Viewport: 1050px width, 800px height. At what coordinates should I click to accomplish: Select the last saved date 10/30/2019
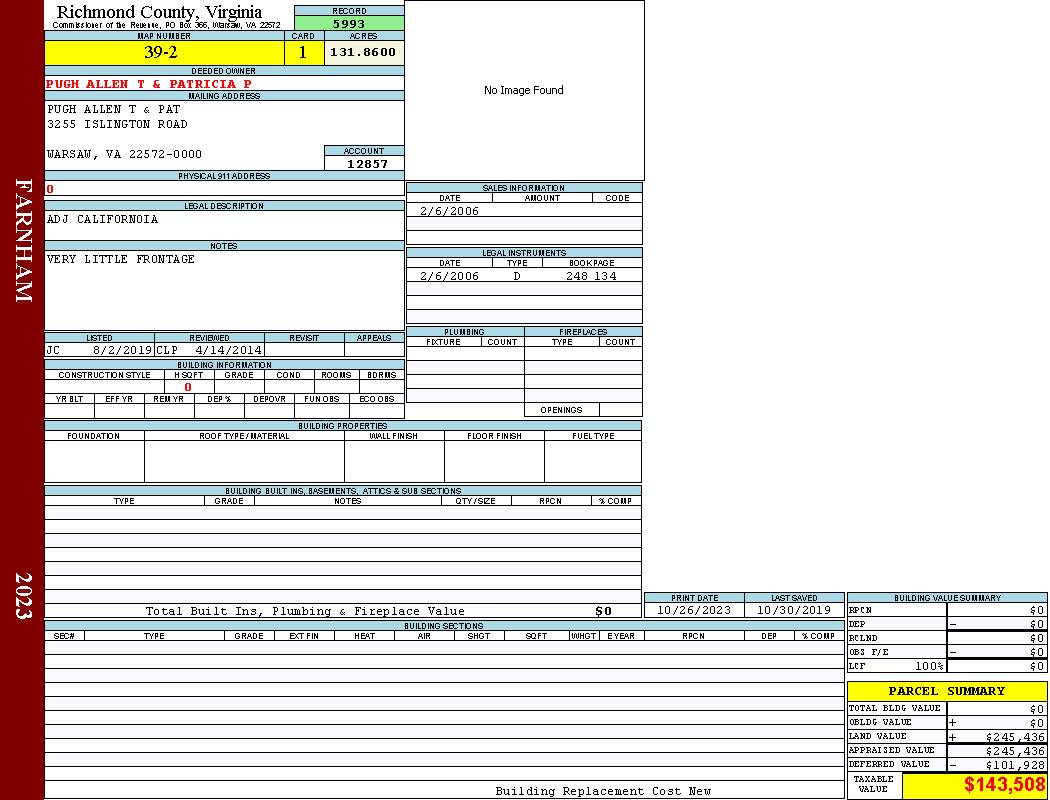click(794, 610)
